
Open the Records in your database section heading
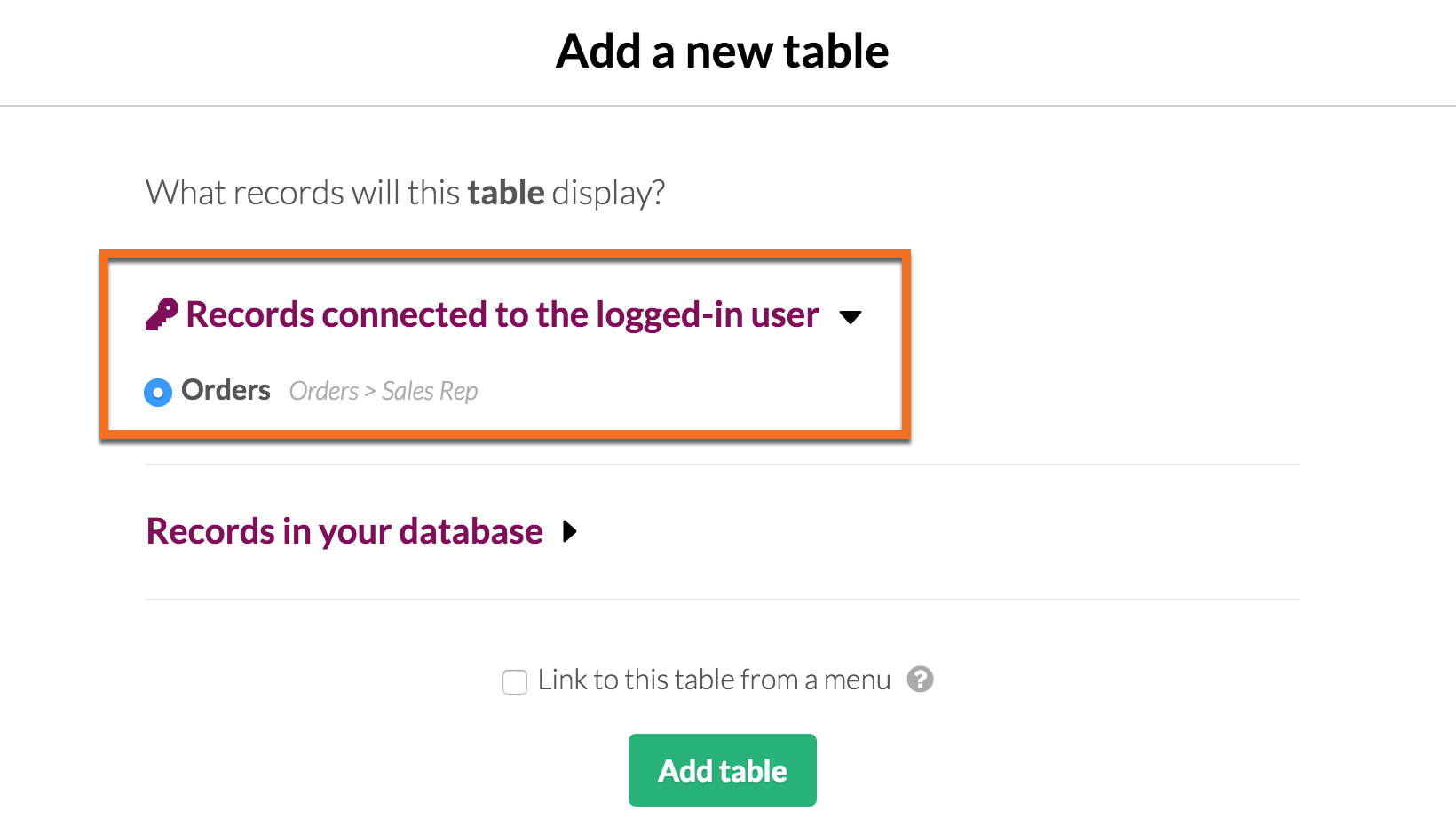(344, 531)
